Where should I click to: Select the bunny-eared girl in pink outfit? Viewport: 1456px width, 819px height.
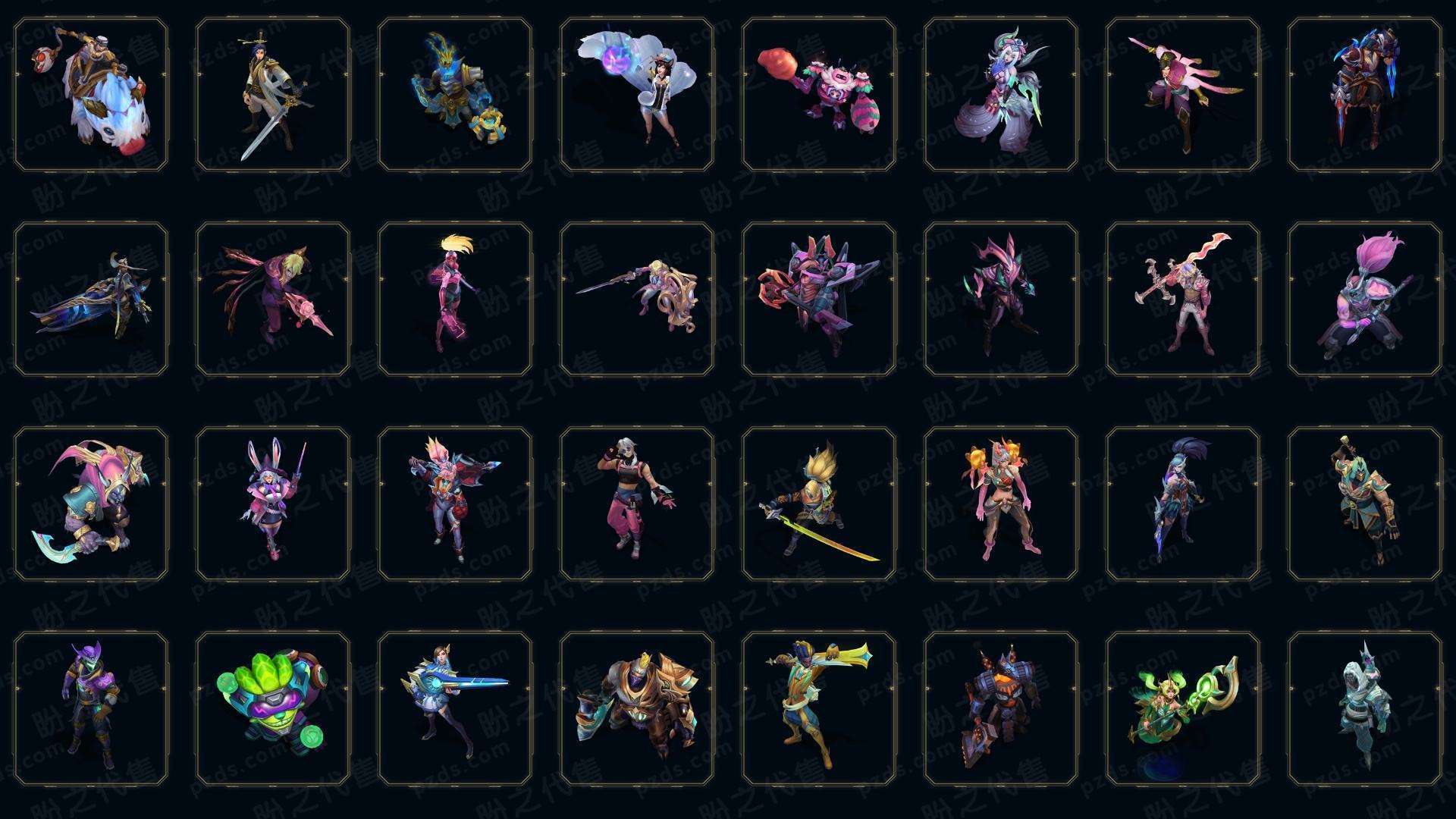pos(273,504)
